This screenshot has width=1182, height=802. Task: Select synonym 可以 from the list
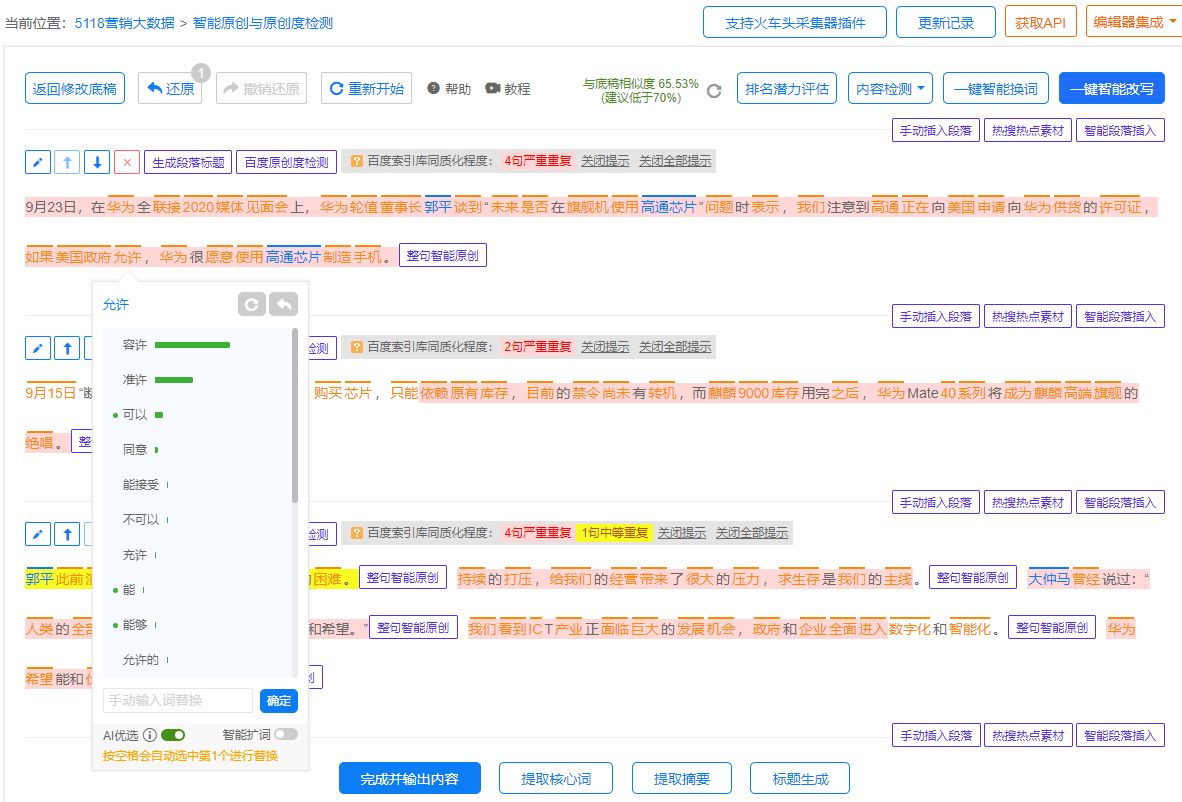[135, 415]
